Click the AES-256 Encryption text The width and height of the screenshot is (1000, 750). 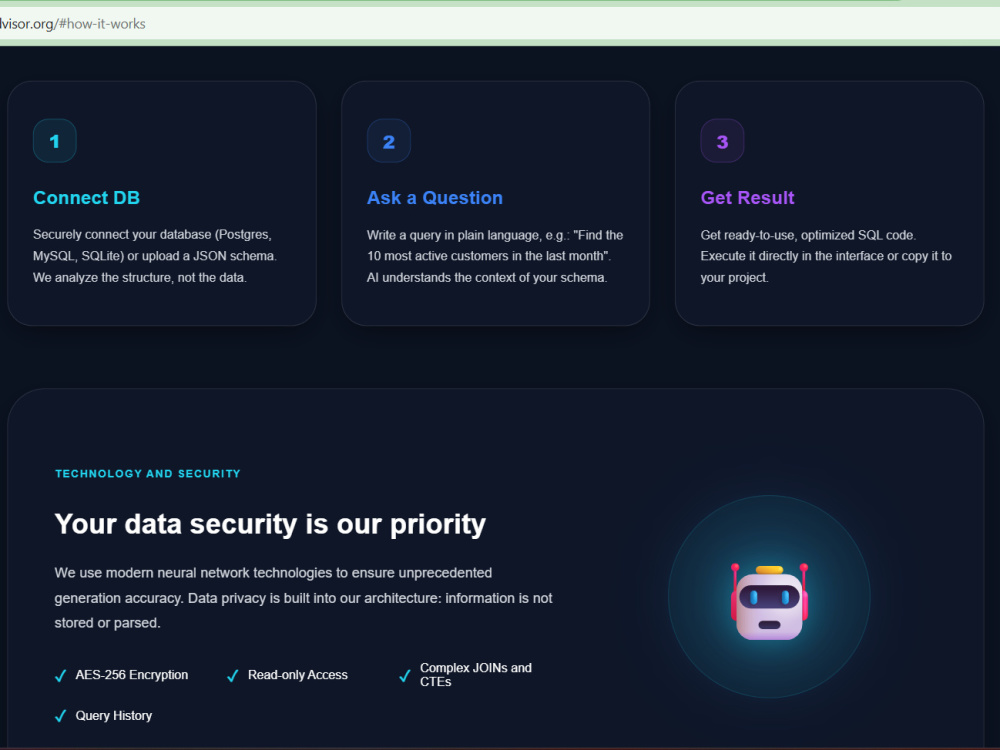(x=131, y=675)
